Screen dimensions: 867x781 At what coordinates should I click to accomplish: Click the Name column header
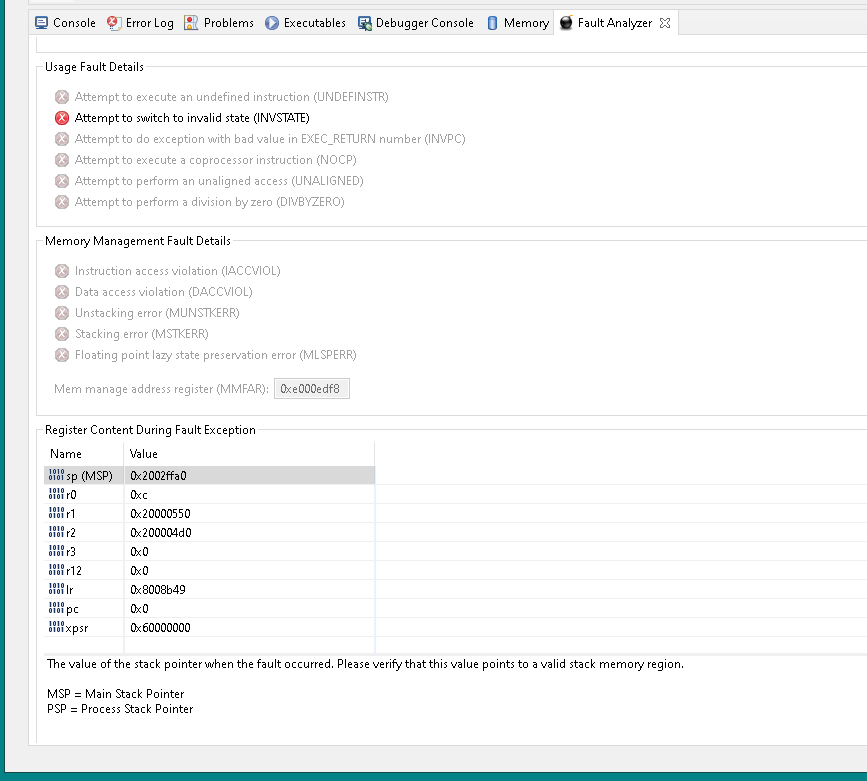83,454
